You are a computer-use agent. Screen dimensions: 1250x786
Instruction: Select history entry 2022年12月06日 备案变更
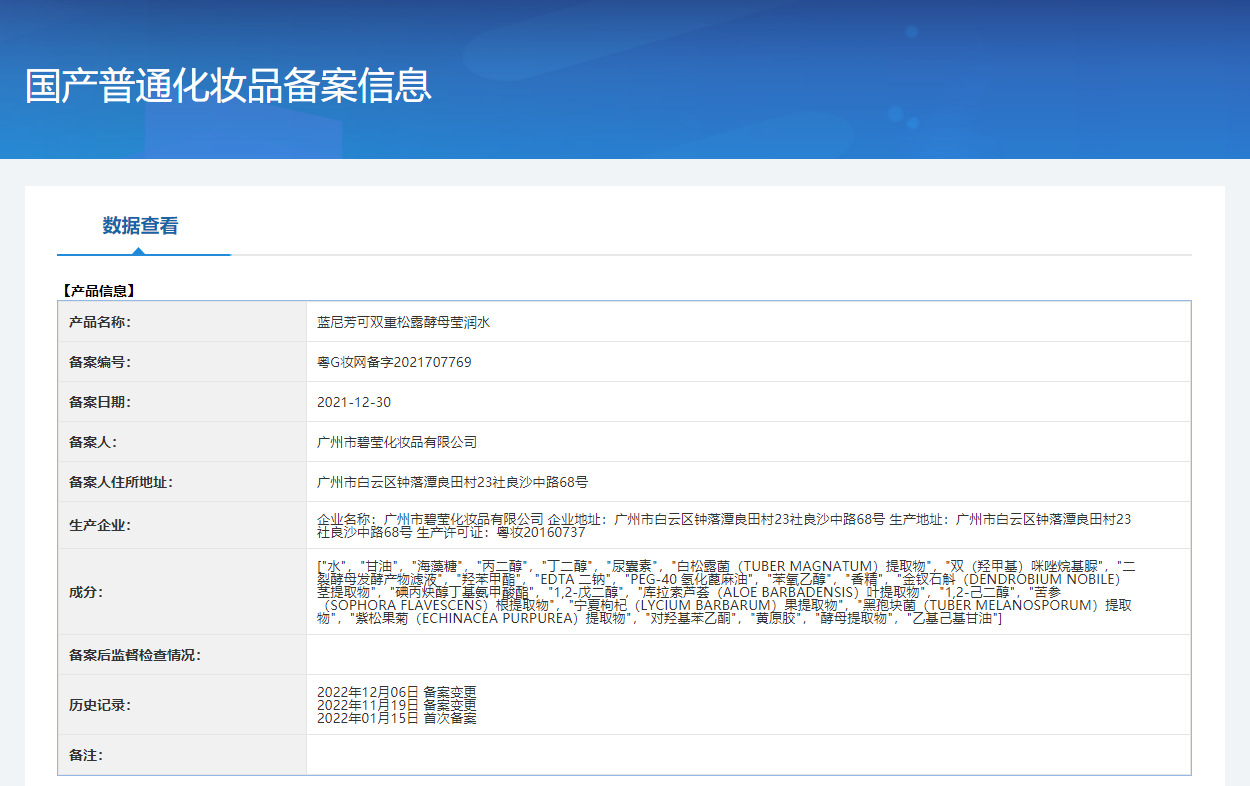[397, 692]
